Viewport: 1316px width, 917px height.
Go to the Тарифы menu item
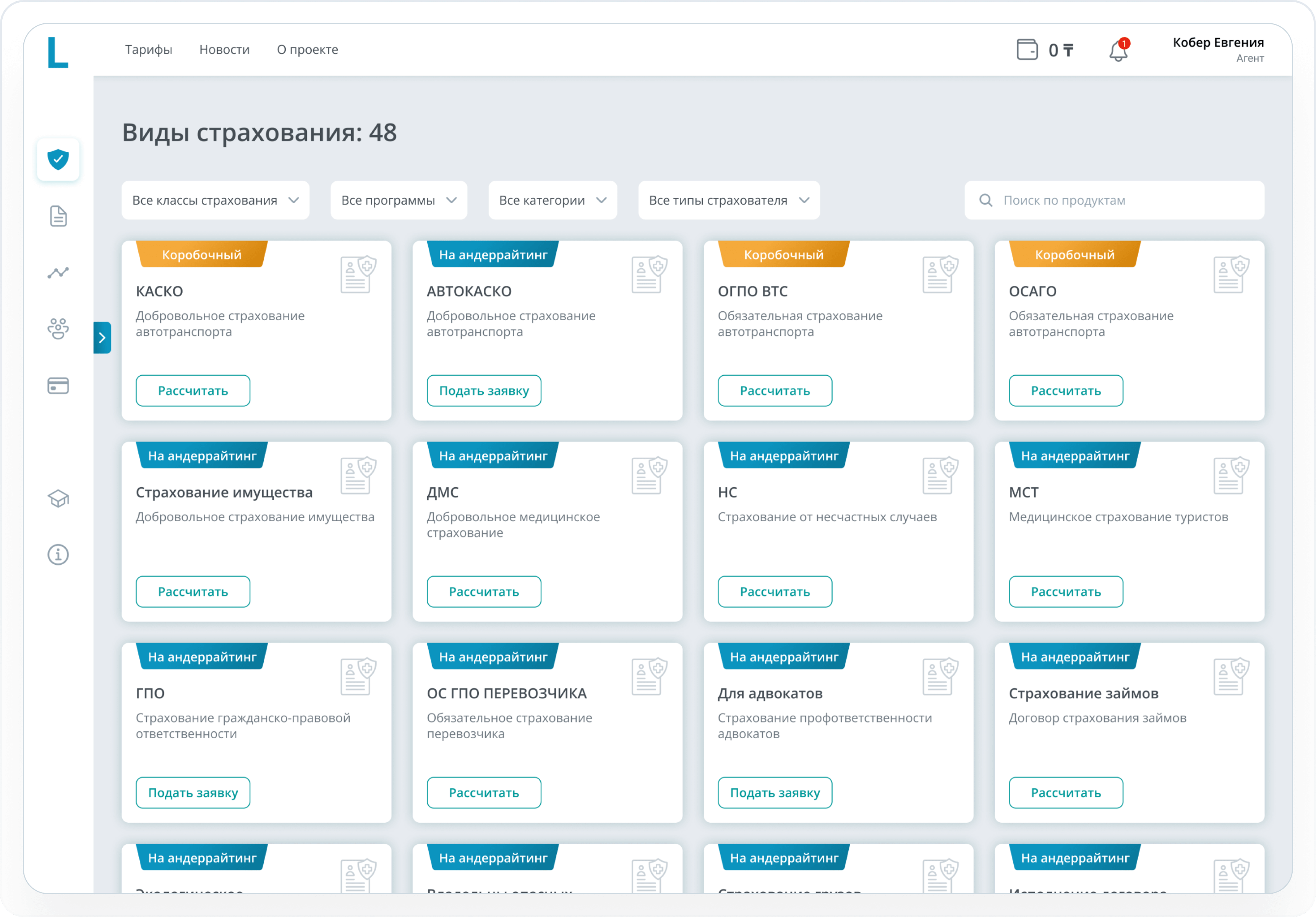pos(148,50)
